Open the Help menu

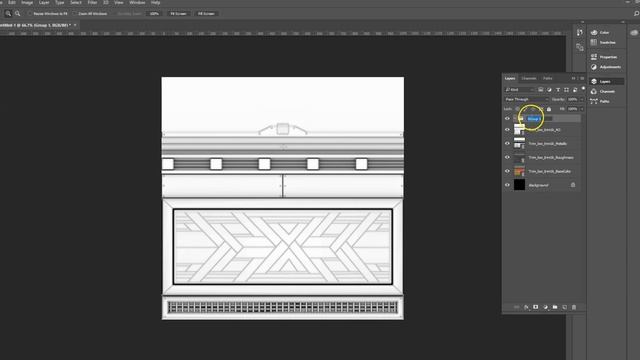(x=156, y=2)
